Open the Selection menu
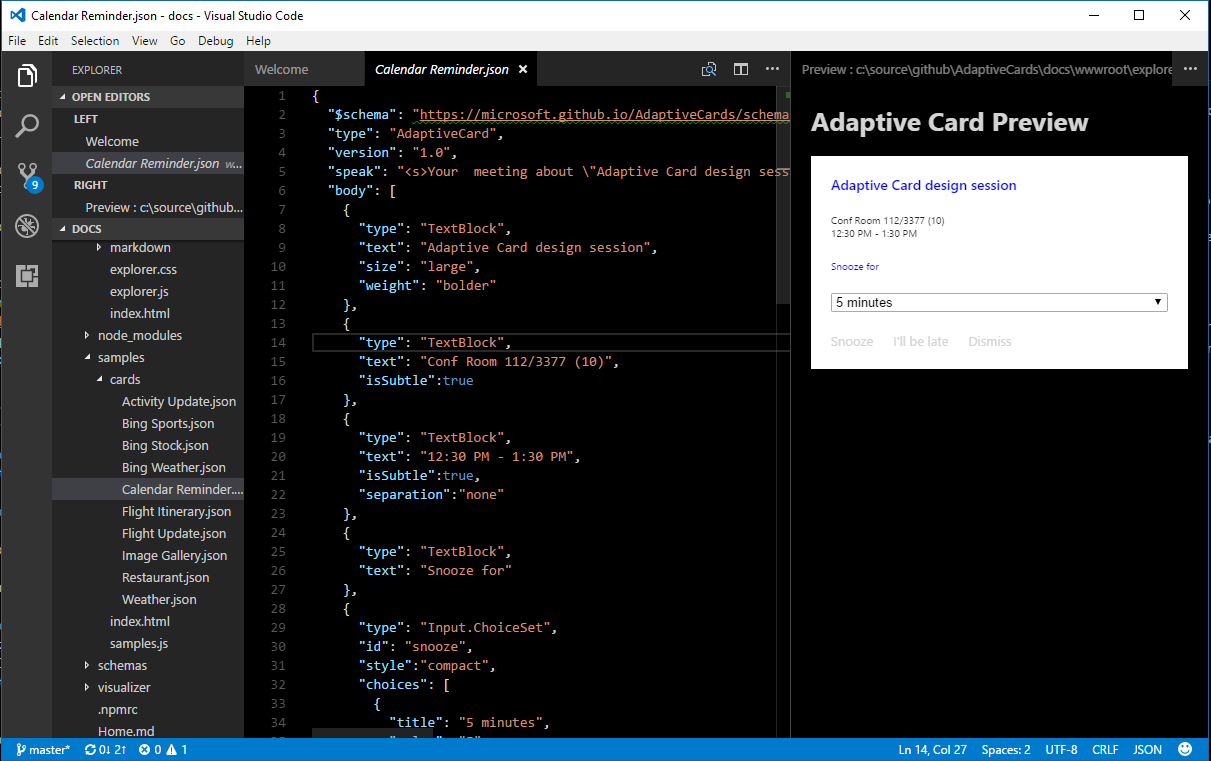The width and height of the screenshot is (1211, 761). click(95, 41)
